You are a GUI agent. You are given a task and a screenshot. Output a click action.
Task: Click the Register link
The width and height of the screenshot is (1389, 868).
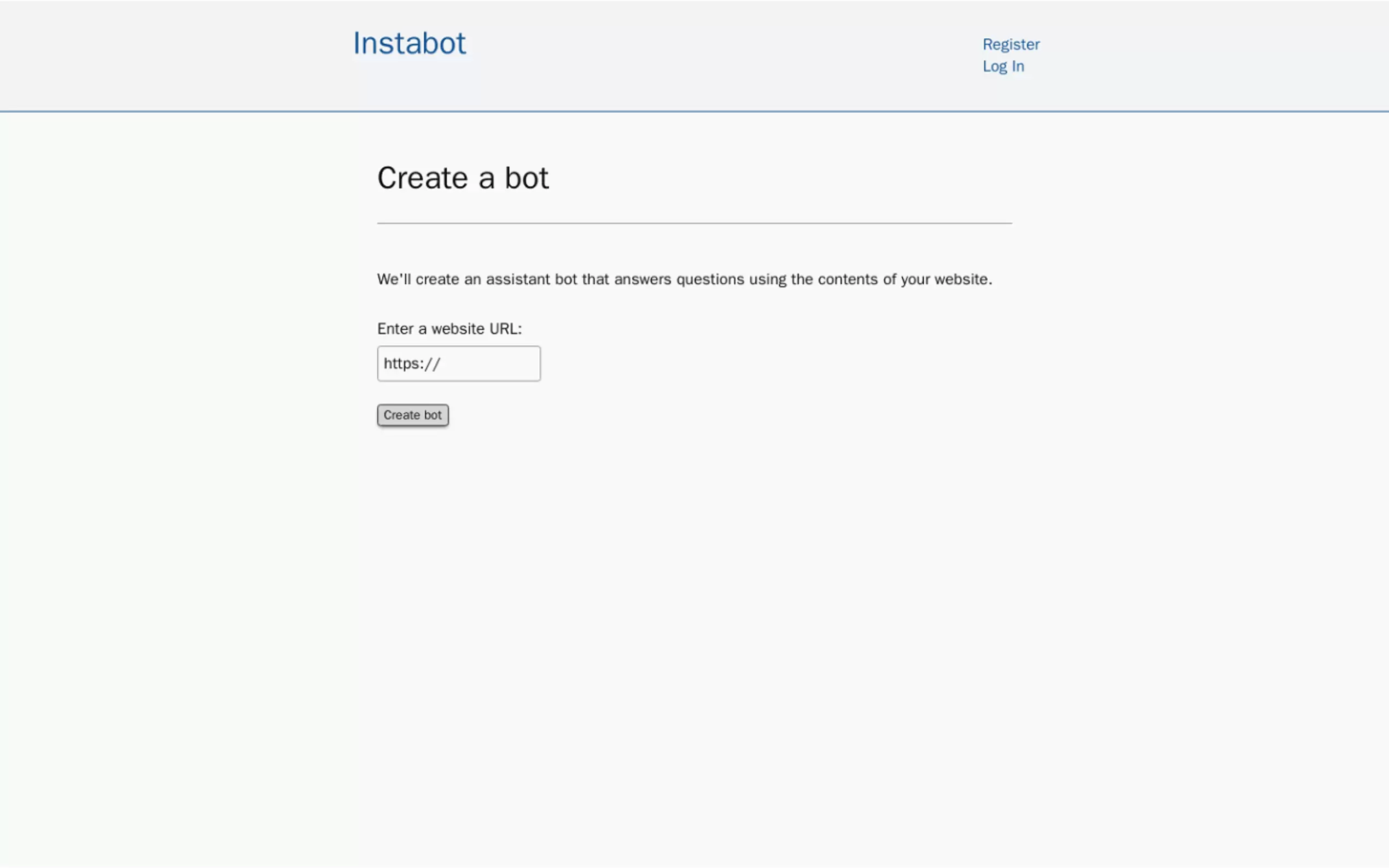(x=1011, y=44)
